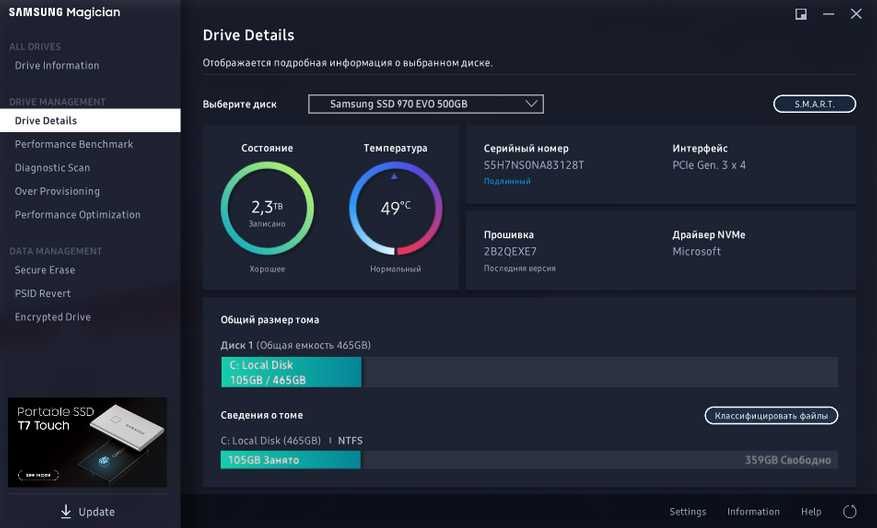
Task: Open Diagnostic Scan section
Action: coord(52,168)
